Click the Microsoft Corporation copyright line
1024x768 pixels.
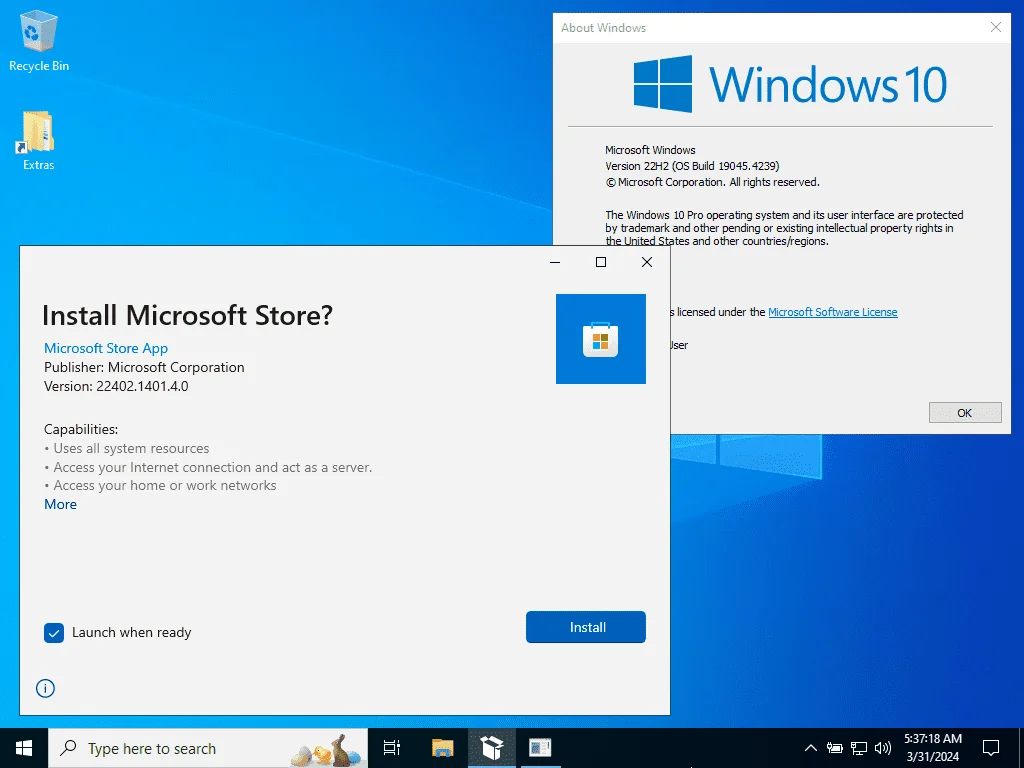(712, 182)
